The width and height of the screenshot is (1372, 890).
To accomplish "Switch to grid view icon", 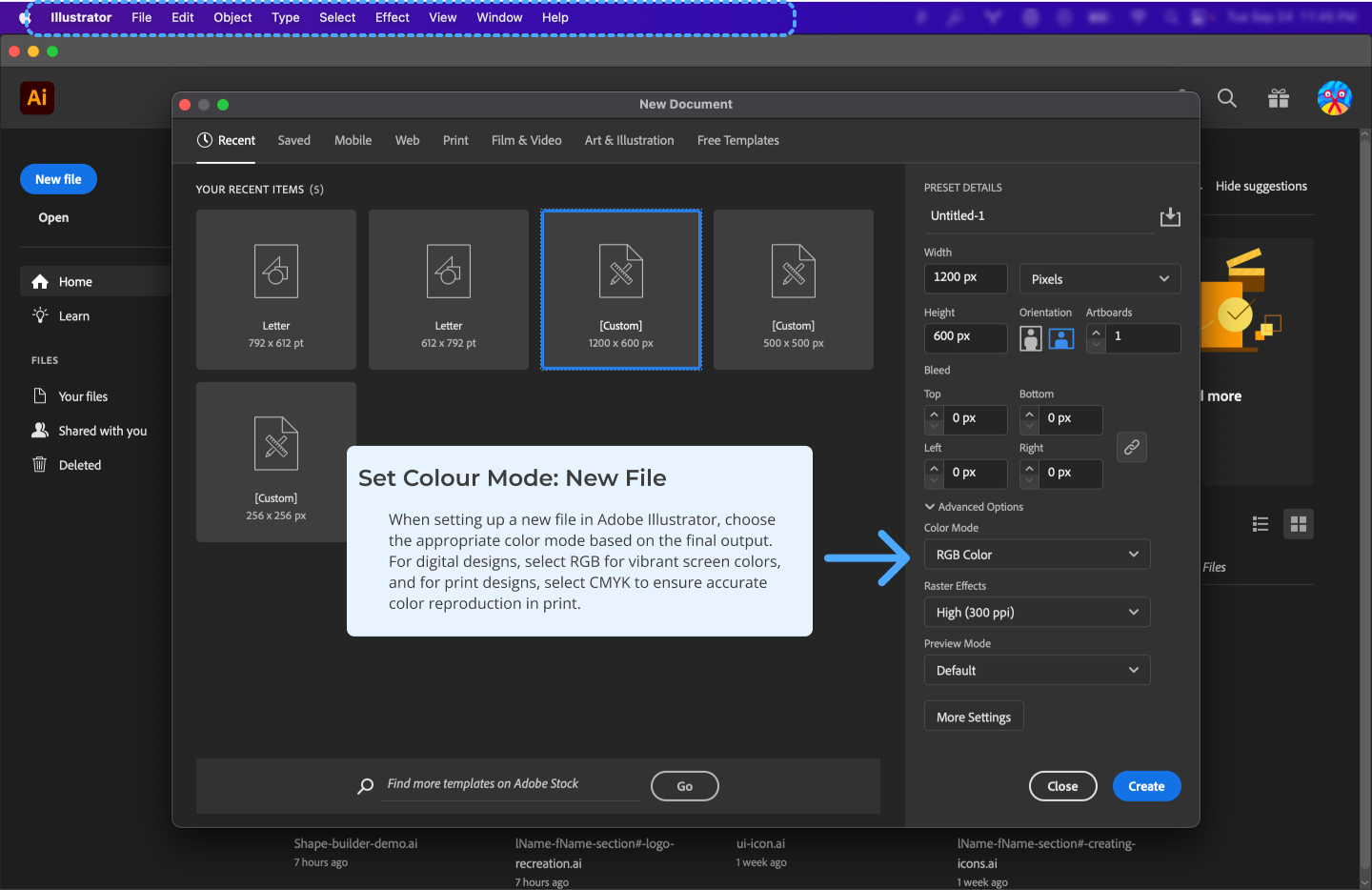I will (x=1299, y=524).
